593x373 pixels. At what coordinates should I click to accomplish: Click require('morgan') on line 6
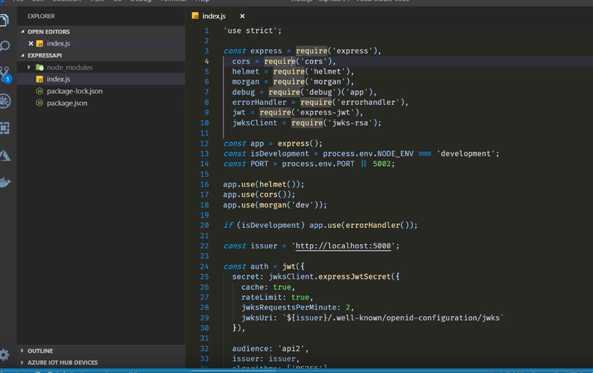(313, 82)
